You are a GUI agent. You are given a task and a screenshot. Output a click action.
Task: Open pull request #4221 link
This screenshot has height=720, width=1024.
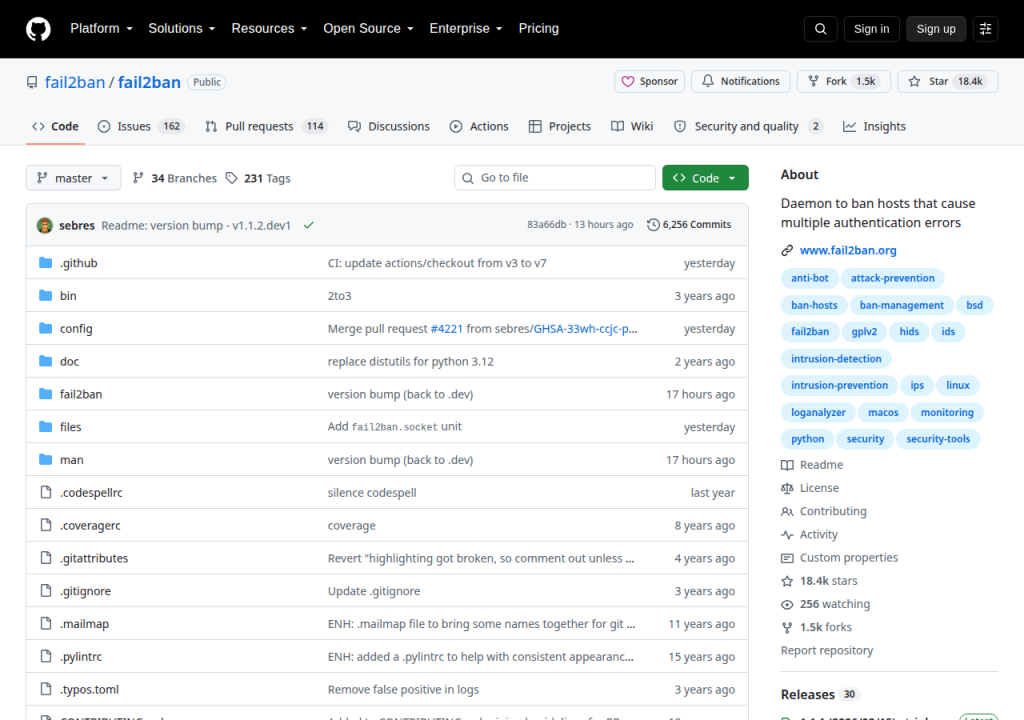coord(446,329)
